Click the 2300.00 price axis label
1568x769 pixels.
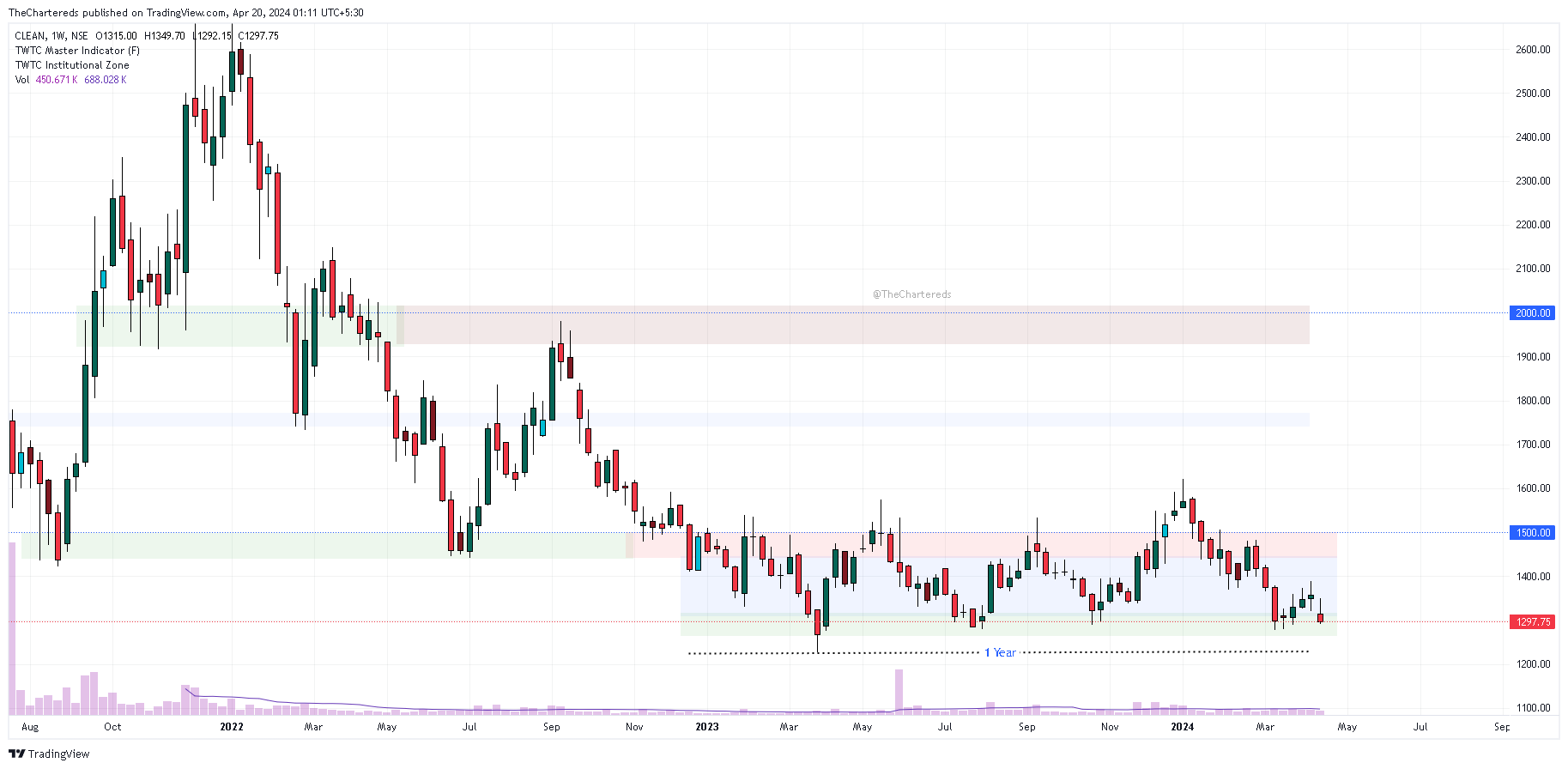tap(1533, 181)
